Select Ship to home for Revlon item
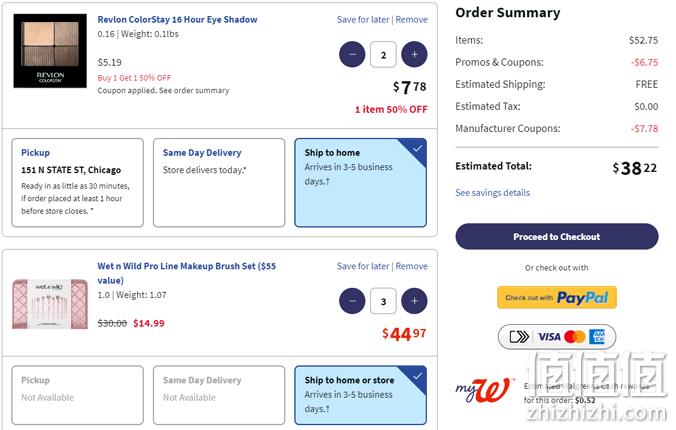Screen dimensions: 676x430 (360, 183)
